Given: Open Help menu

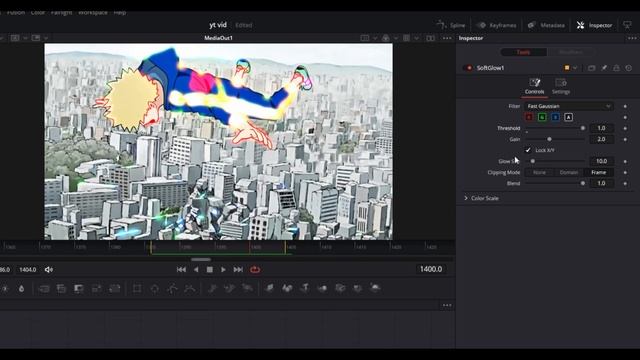Looking at the screenshot, I should click(120, 13).
